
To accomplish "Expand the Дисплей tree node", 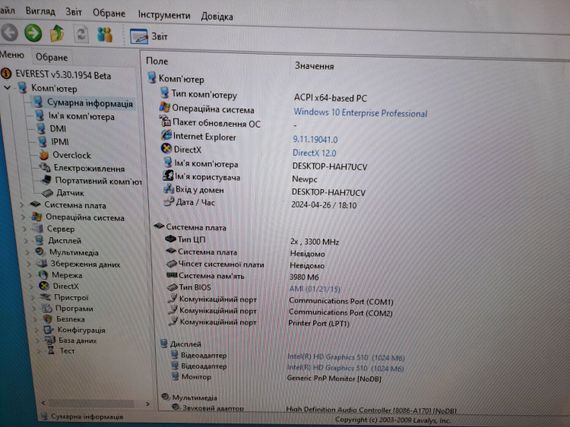I will point(26,241).
